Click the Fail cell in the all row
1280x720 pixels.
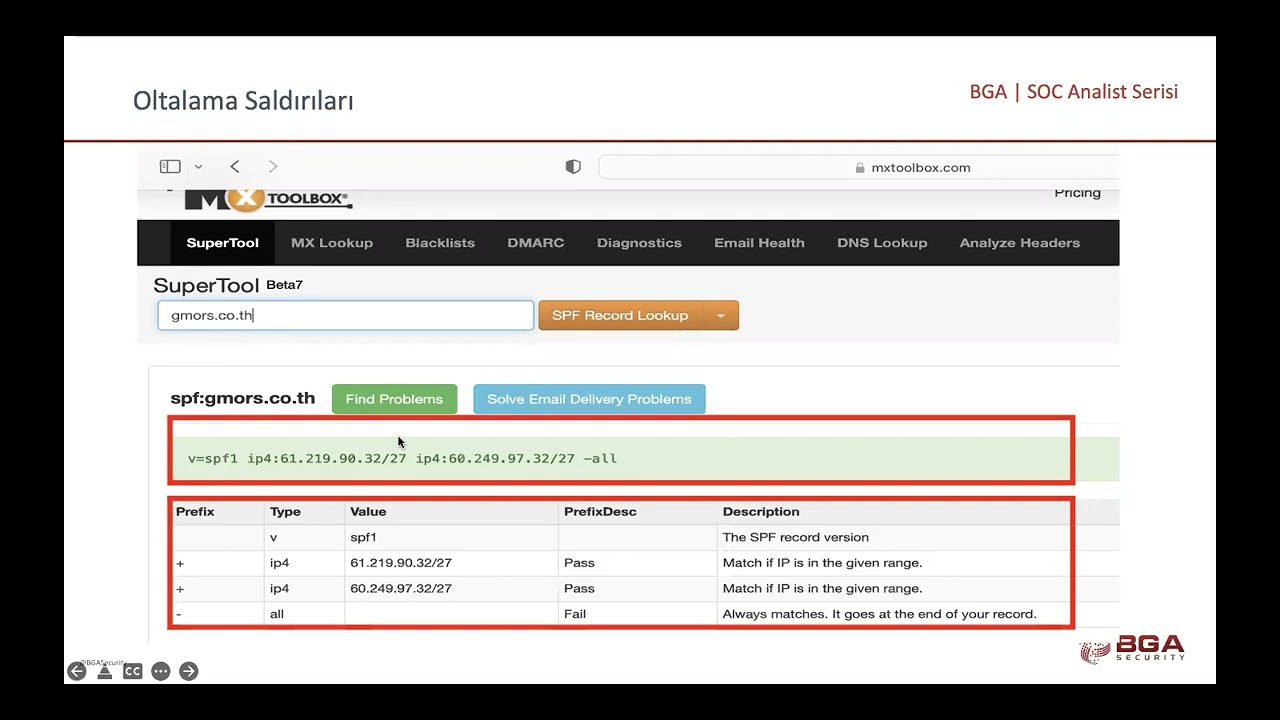point(575,614)
